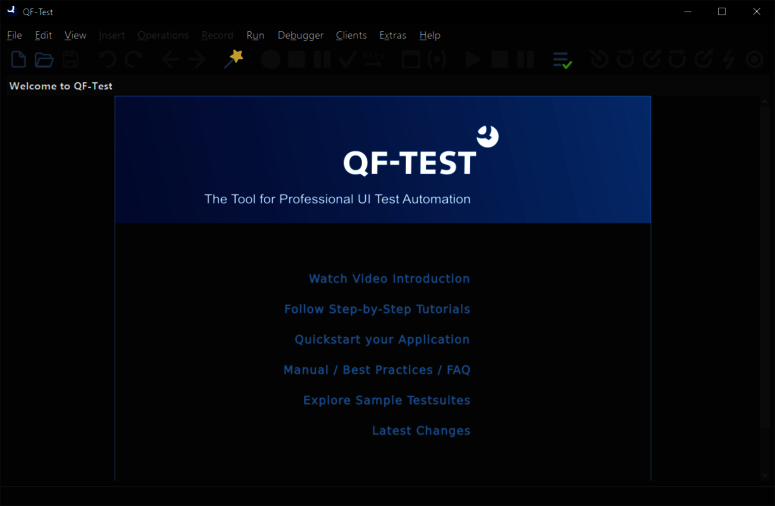Click the Open file folder icon
Screen dimensions: 775x506
(44, 60)
